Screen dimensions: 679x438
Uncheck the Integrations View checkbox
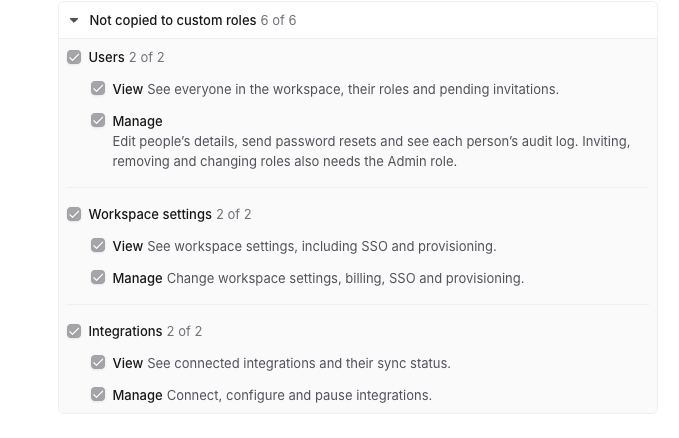(98, 362)
